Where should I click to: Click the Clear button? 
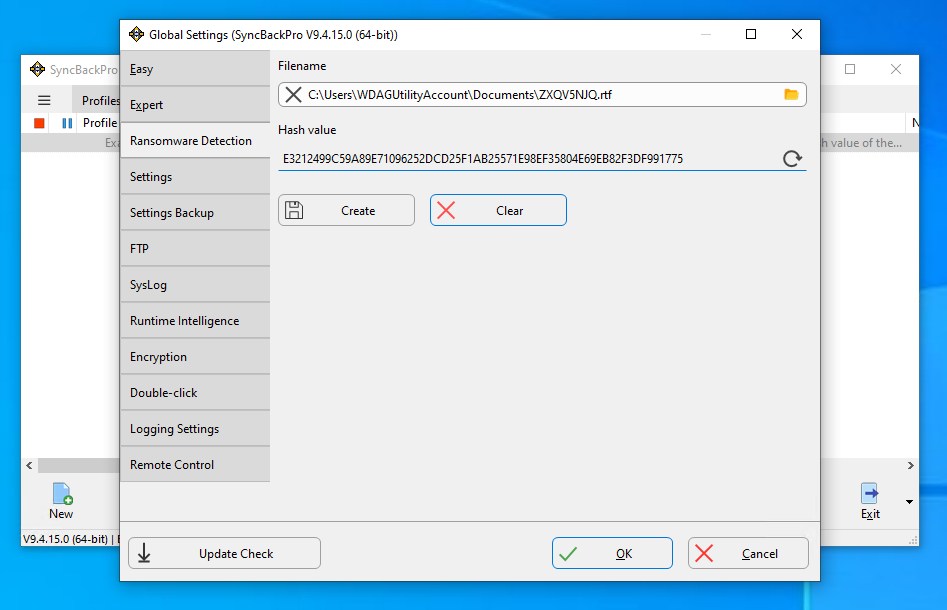(x=498, y=210)
